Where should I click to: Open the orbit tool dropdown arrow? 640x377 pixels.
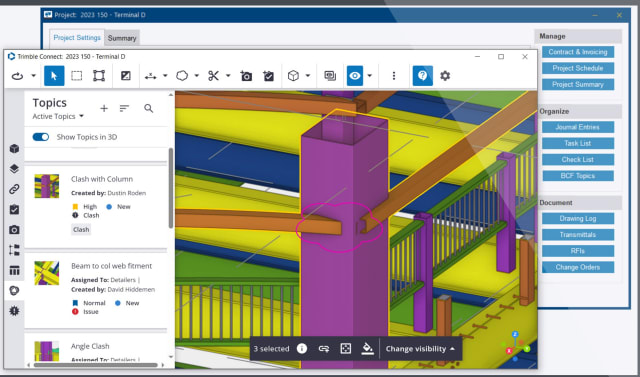point(33,76)
